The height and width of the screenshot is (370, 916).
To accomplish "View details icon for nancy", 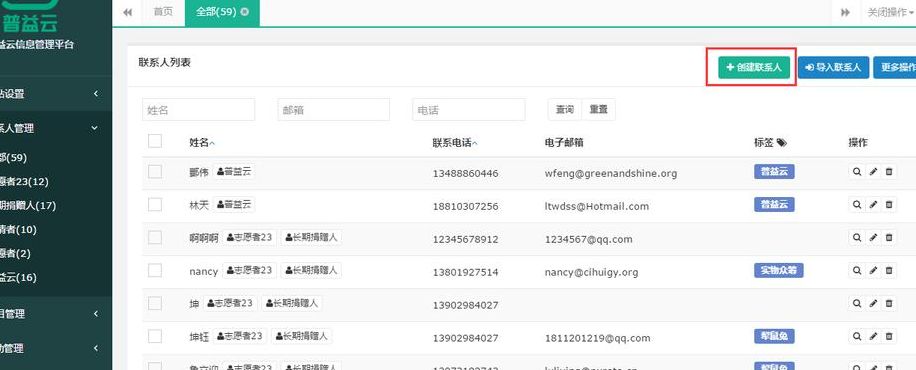I will (857, 271).
